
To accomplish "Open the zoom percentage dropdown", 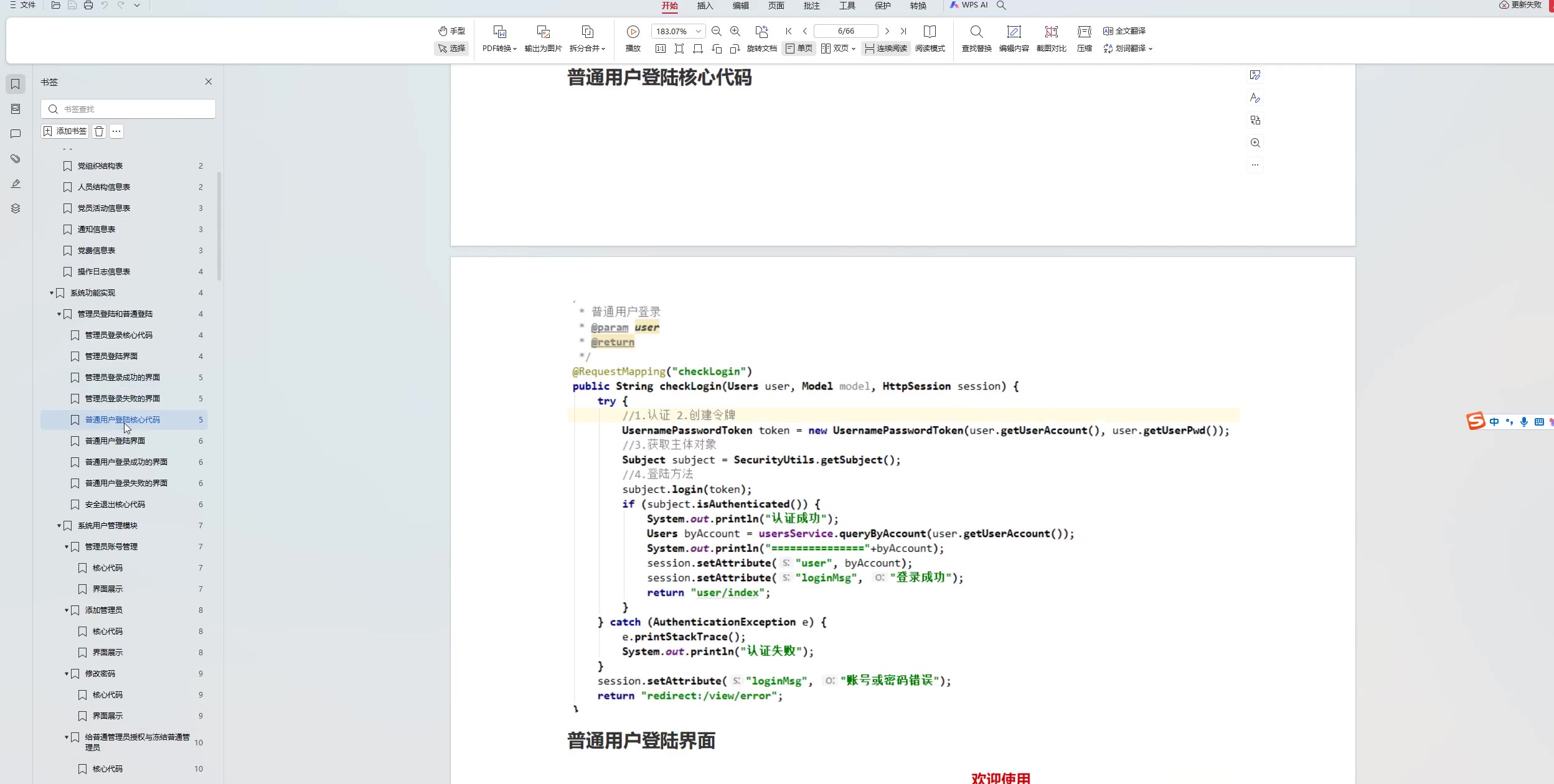I will point(699,31).
